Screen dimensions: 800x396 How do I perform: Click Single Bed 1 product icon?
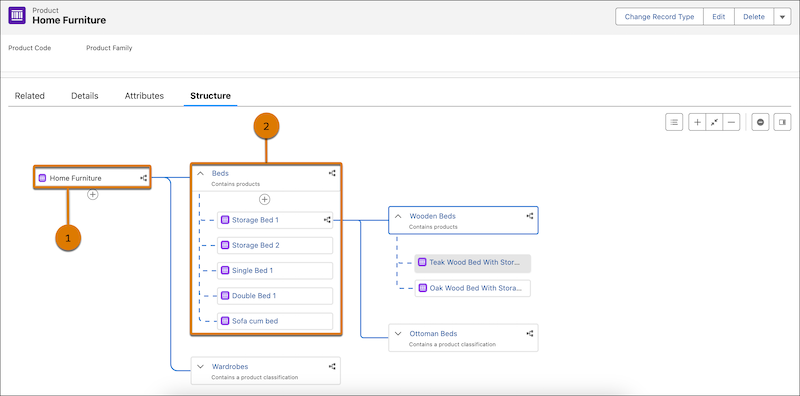225,270
